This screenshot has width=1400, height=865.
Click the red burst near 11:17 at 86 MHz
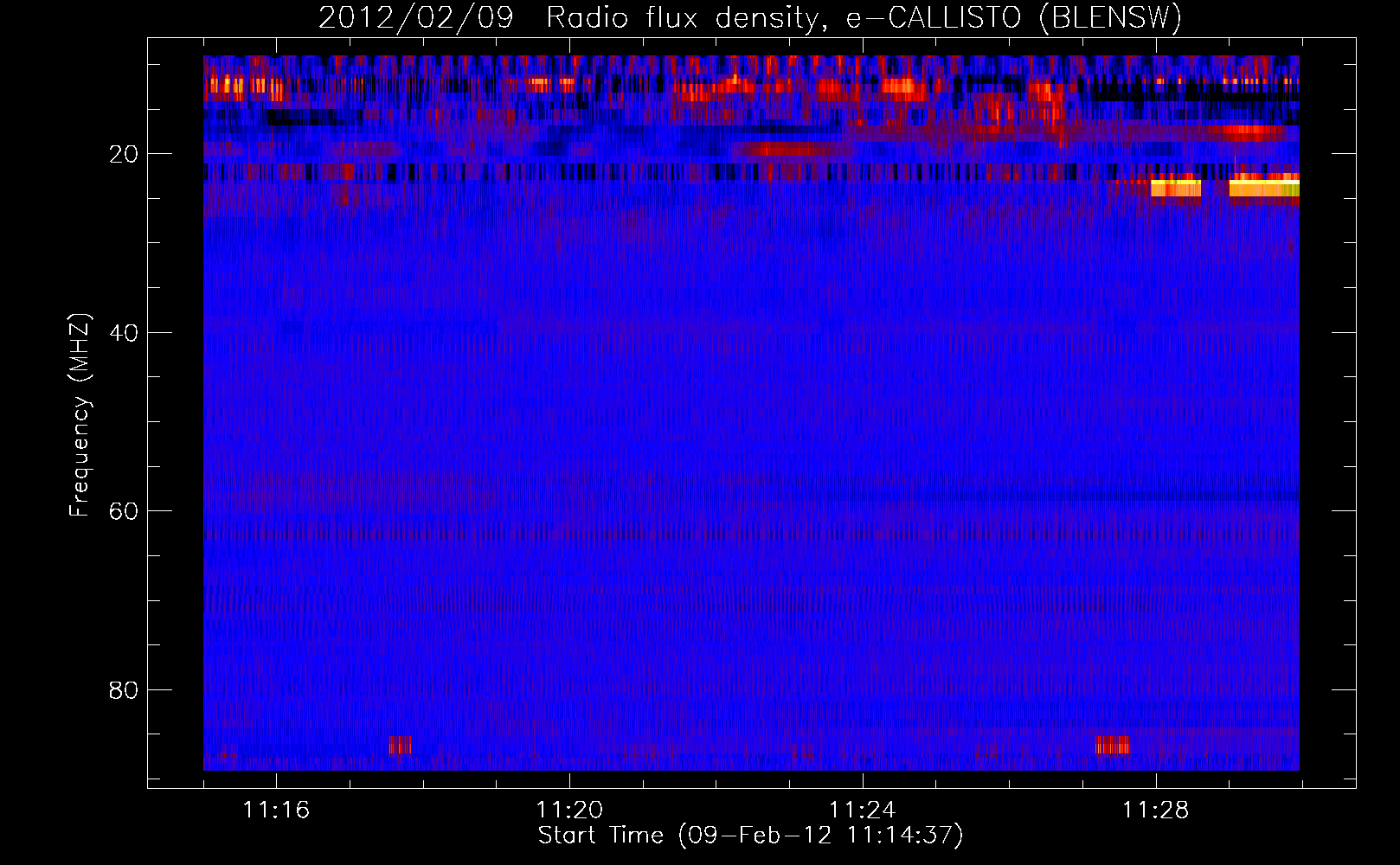pyautogui.click(x=400, y=745)
